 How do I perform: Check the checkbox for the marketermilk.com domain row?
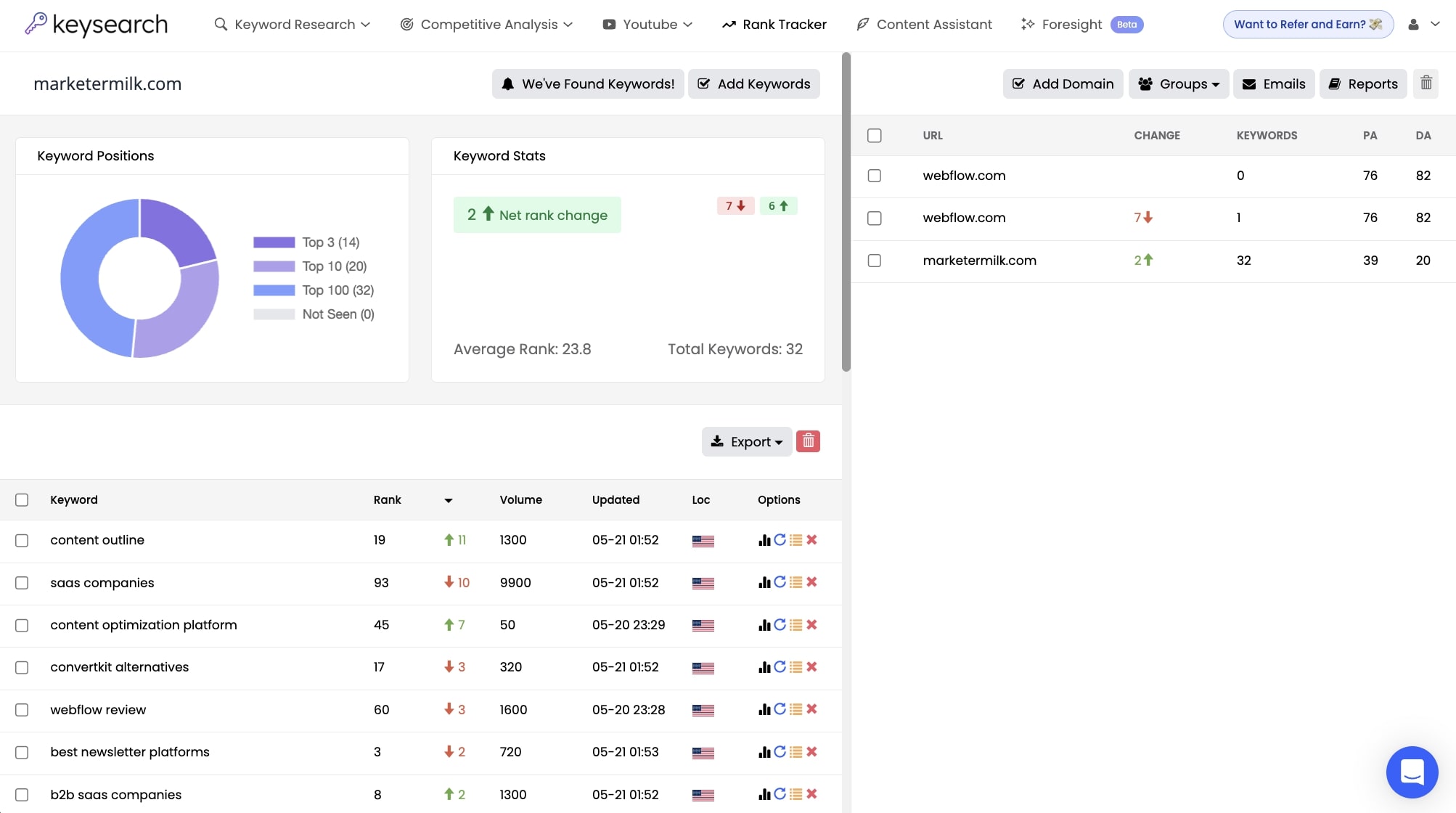(x=874, y=261)
